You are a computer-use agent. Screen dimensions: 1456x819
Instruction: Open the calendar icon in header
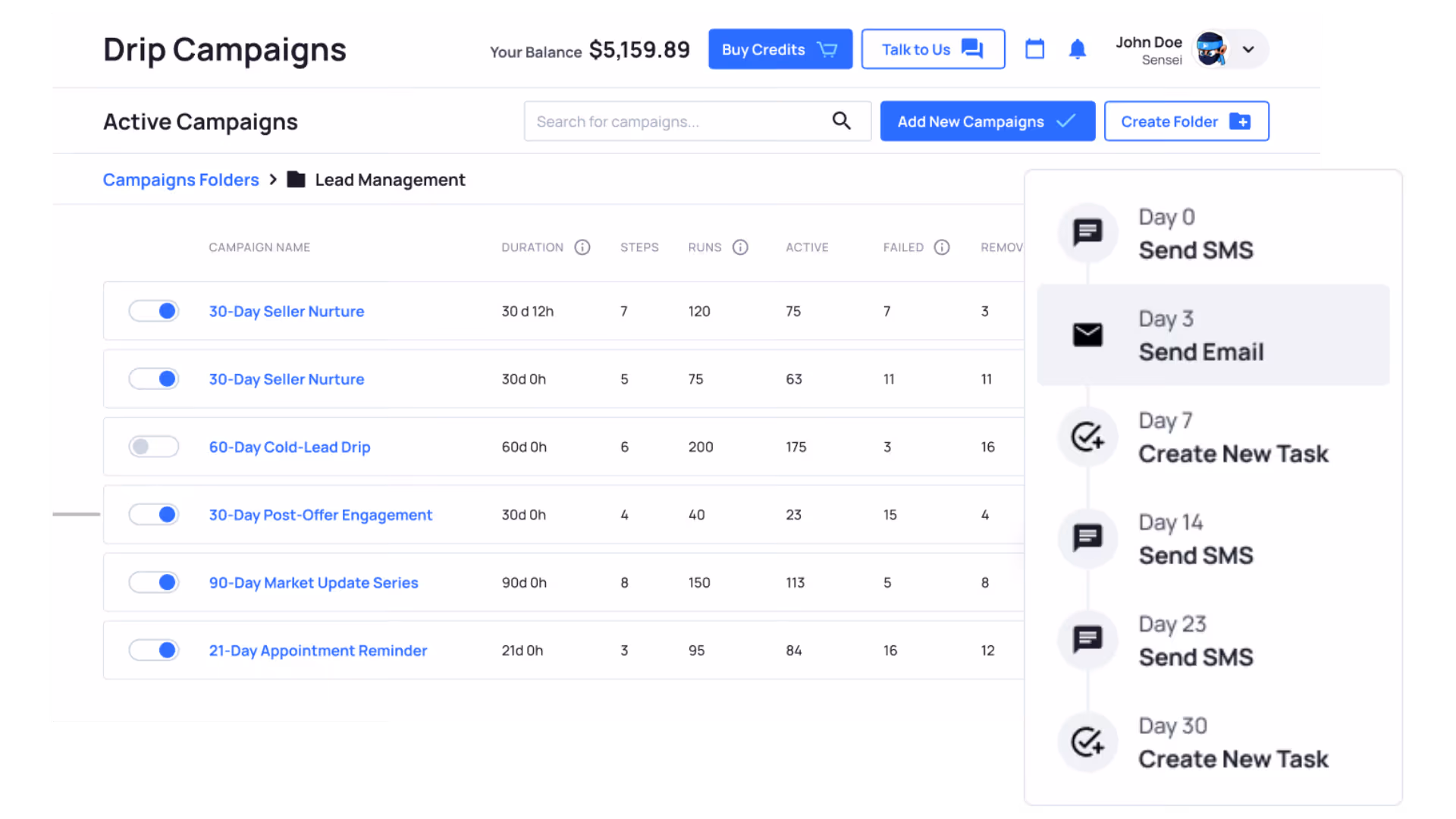click(x=1034, y=49)
